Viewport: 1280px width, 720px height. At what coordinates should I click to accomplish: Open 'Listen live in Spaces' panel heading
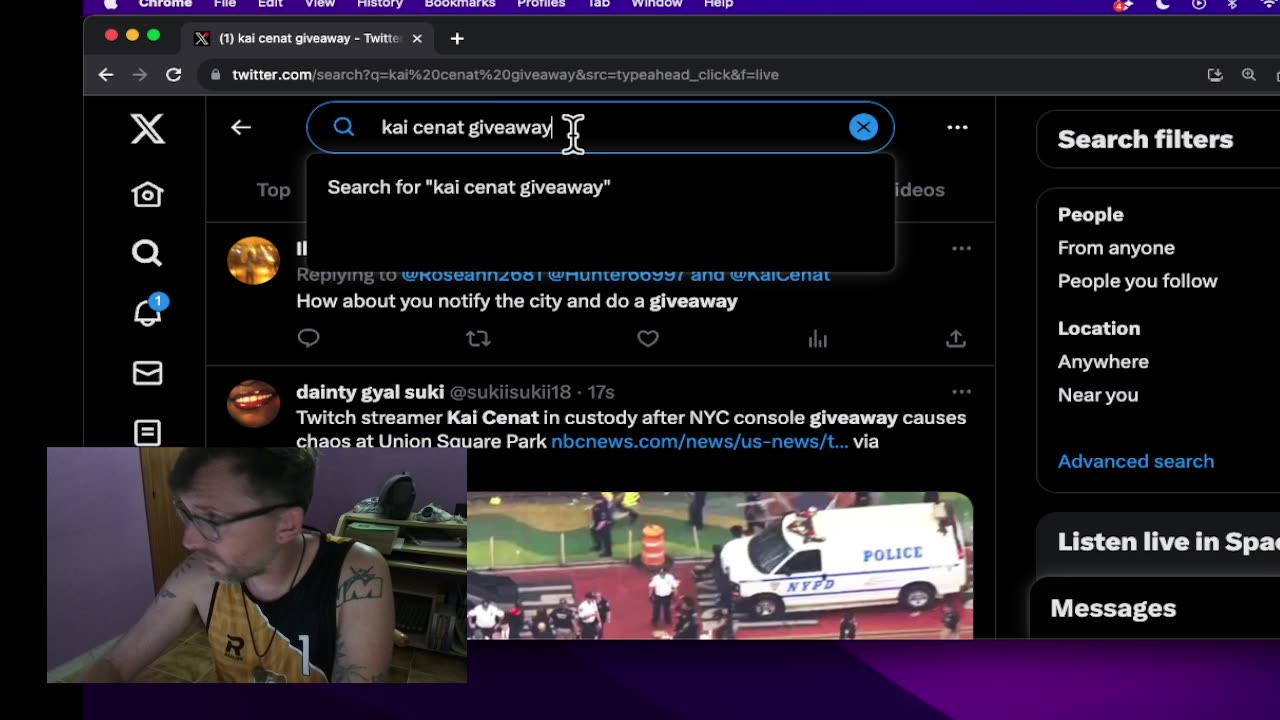(x=1168, y=542)
